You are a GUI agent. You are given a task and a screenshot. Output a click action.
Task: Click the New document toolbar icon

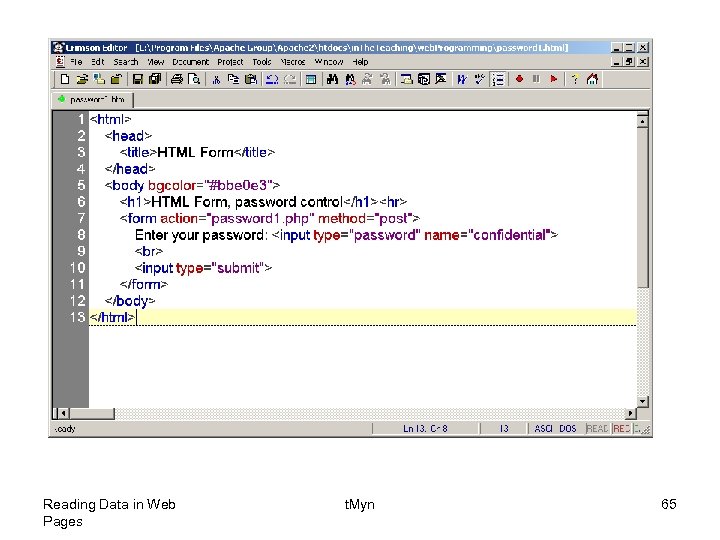(x=65, y=79)
